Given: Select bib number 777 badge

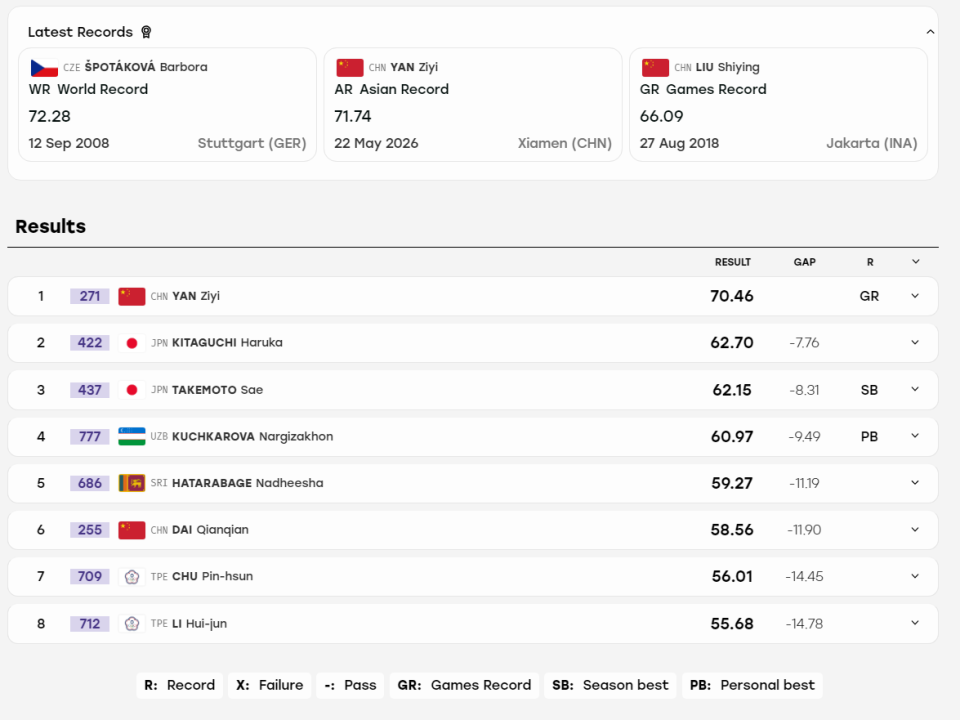Looking at the screenshot, I should coord(89,437).
